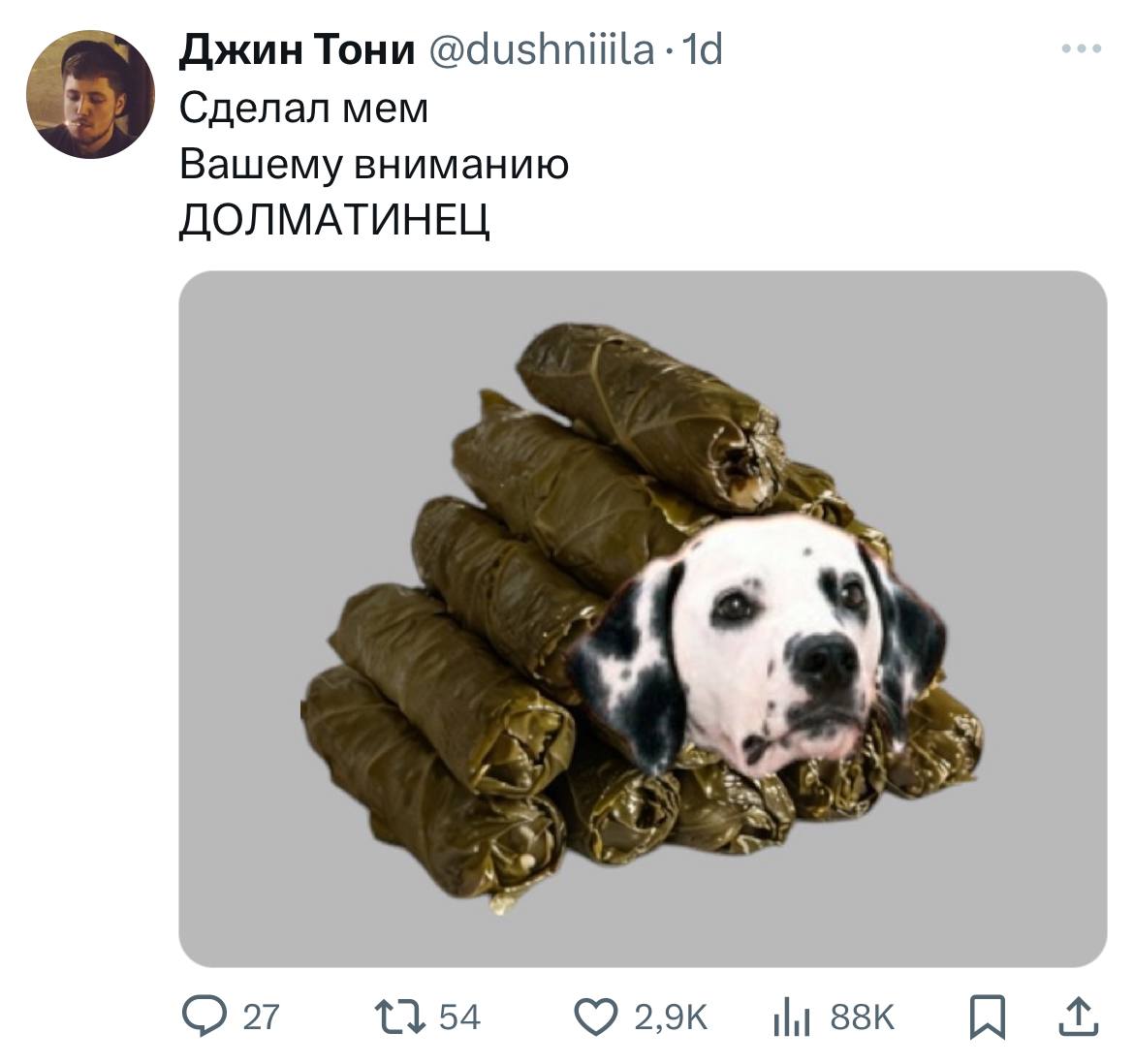1134x1064 pixels.
Task: Click the retweet count 54
Action: (x=460, y=1017)
